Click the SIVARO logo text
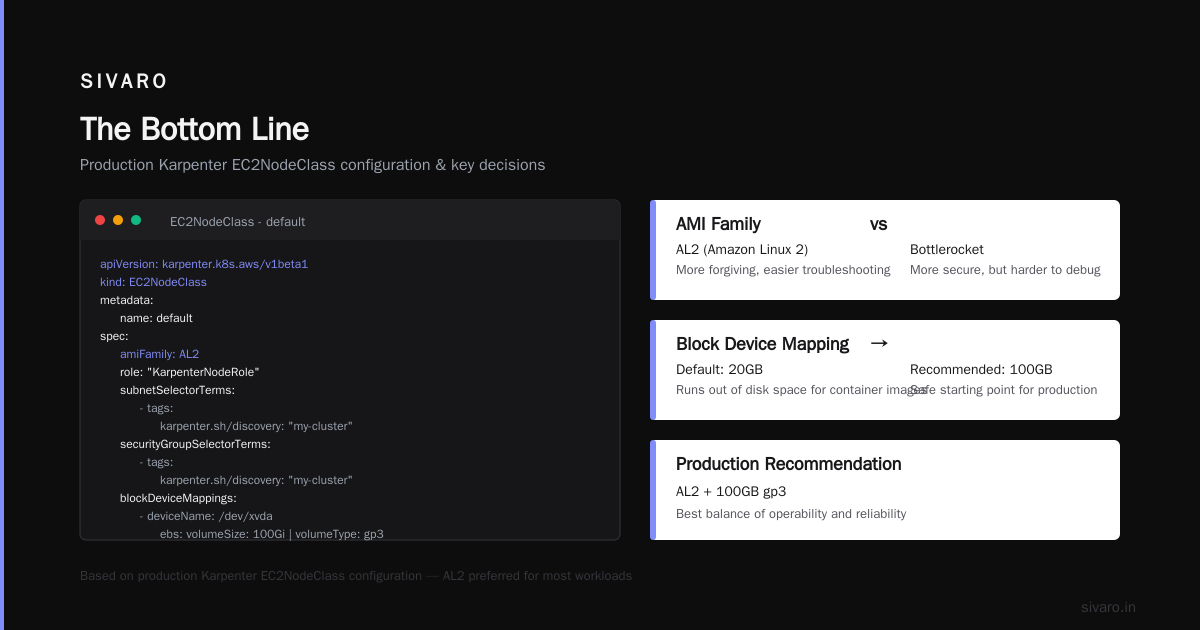 coord(124,82)
